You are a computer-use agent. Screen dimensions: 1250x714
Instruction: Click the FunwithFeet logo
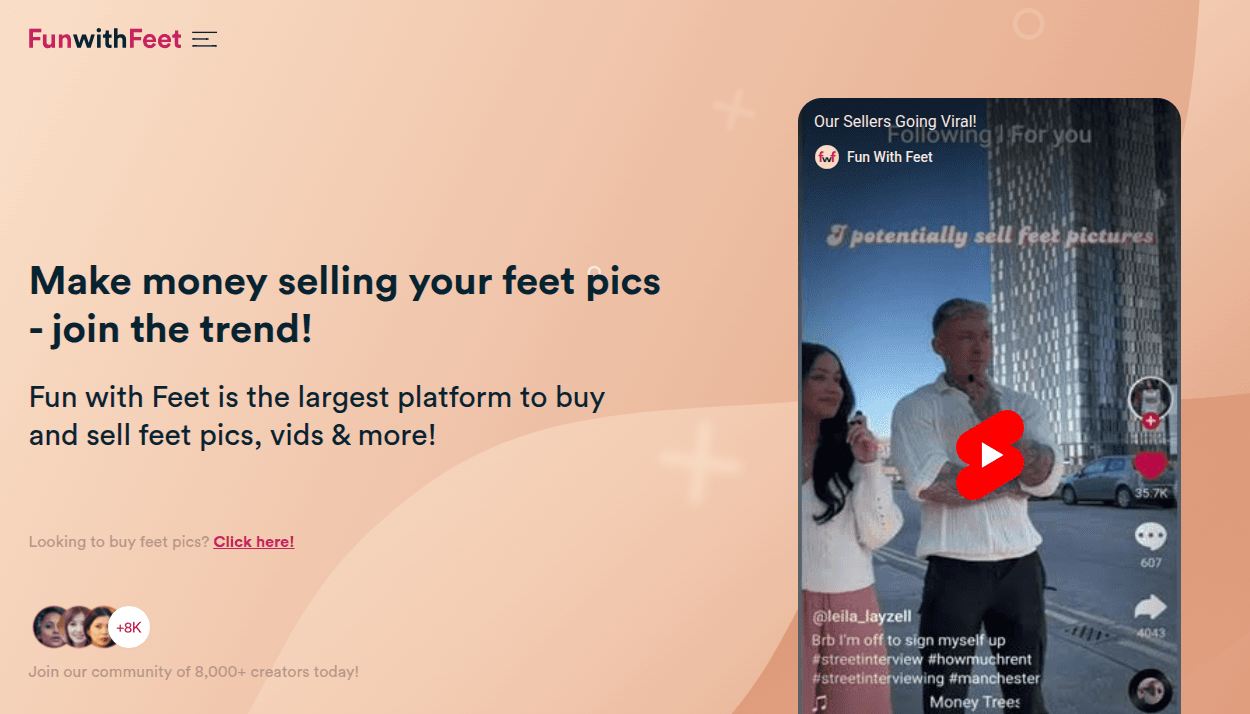[x=105, y=39]
